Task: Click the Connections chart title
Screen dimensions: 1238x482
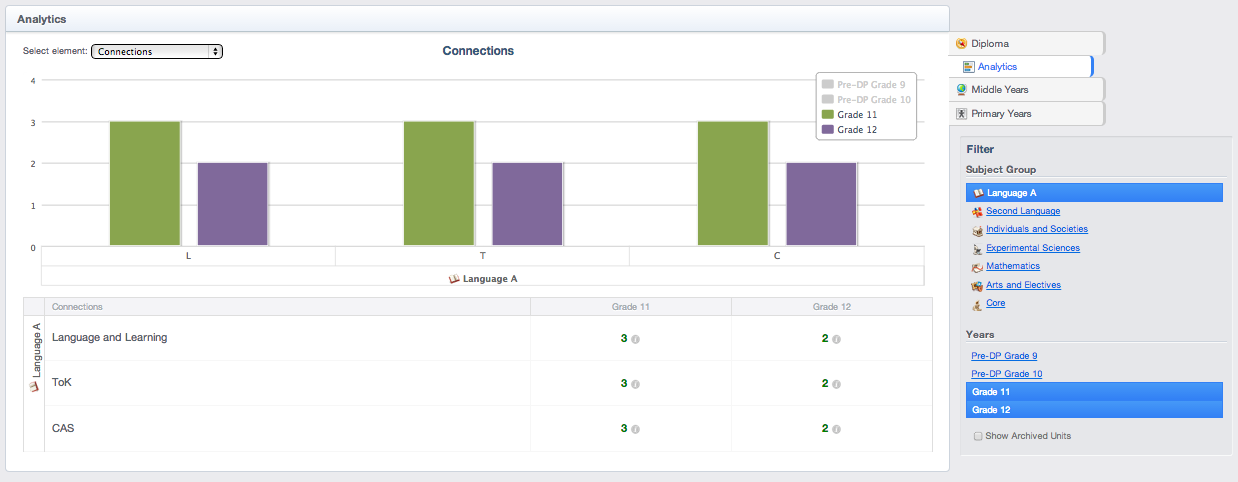Action: click(478, 51)
